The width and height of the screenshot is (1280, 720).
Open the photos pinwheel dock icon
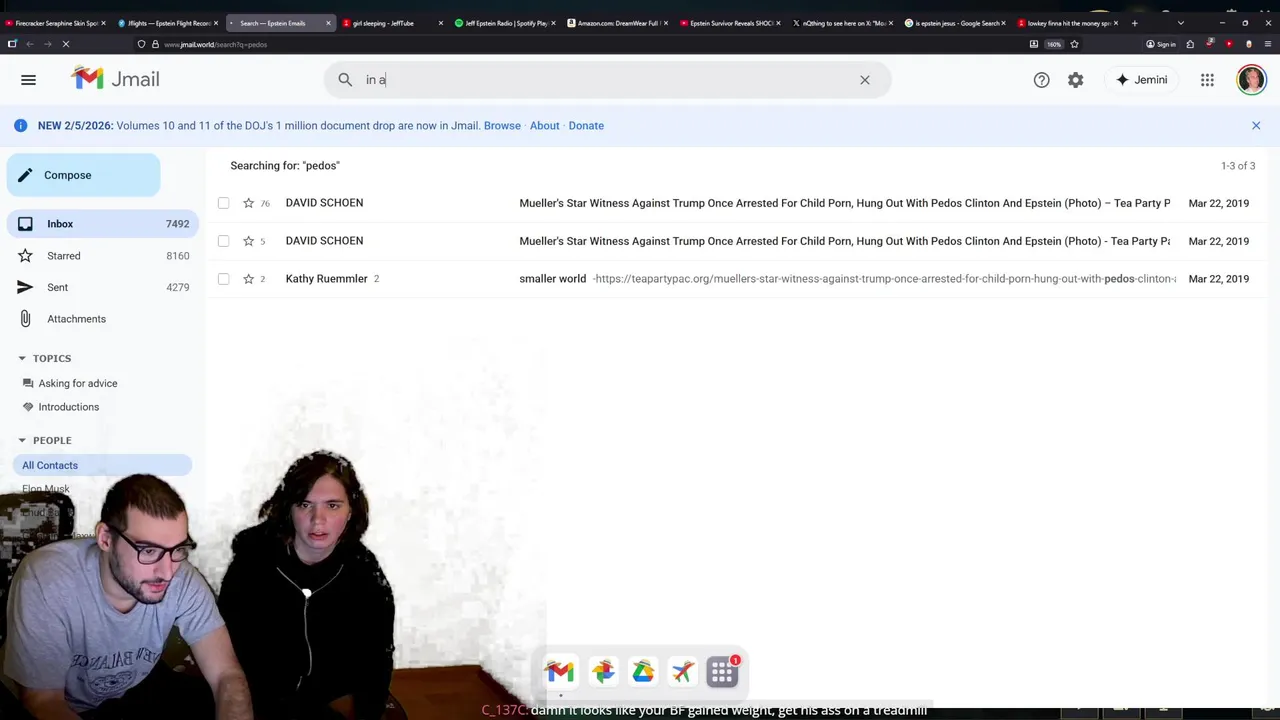(603, 671)
